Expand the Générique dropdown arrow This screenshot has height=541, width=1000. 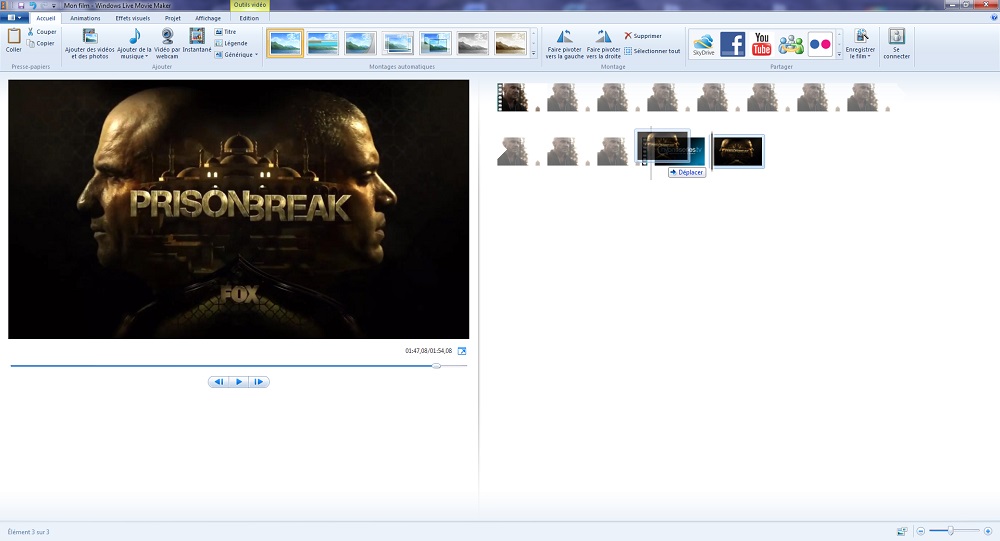pyautogui.click(x=256, y=55)
